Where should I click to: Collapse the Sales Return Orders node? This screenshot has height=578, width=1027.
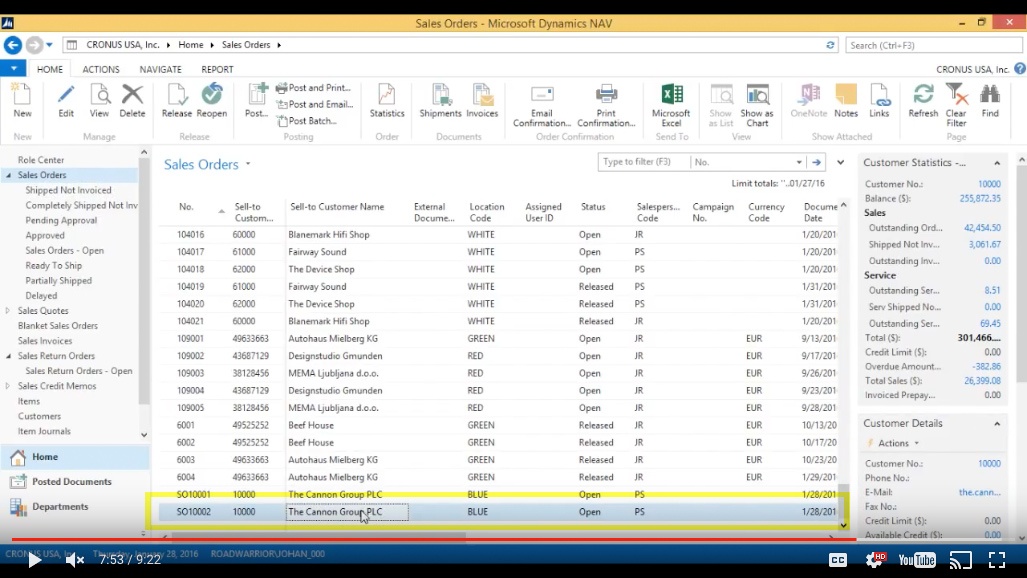8,356
